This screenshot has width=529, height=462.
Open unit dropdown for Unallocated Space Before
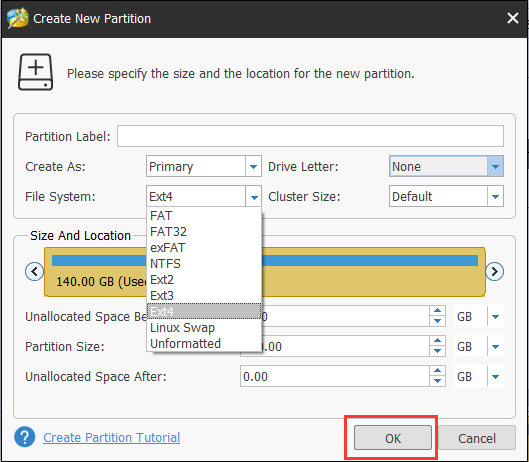pos(495,316)
